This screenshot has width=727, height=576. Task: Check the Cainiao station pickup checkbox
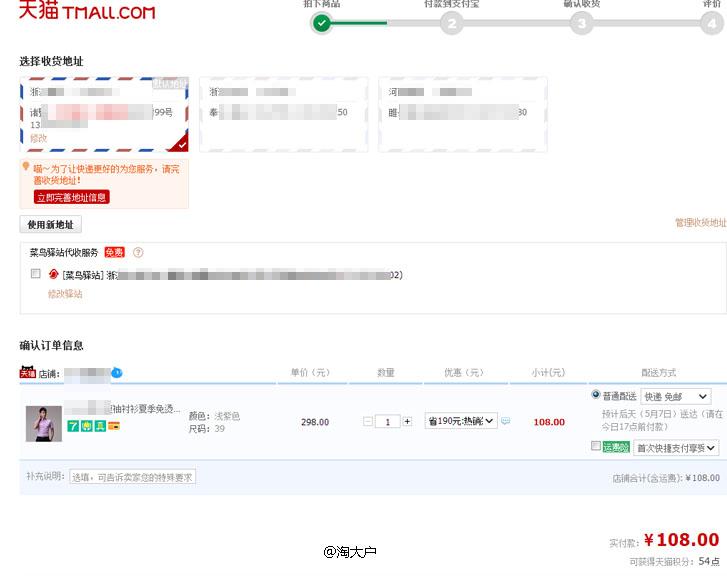(36, 273)
